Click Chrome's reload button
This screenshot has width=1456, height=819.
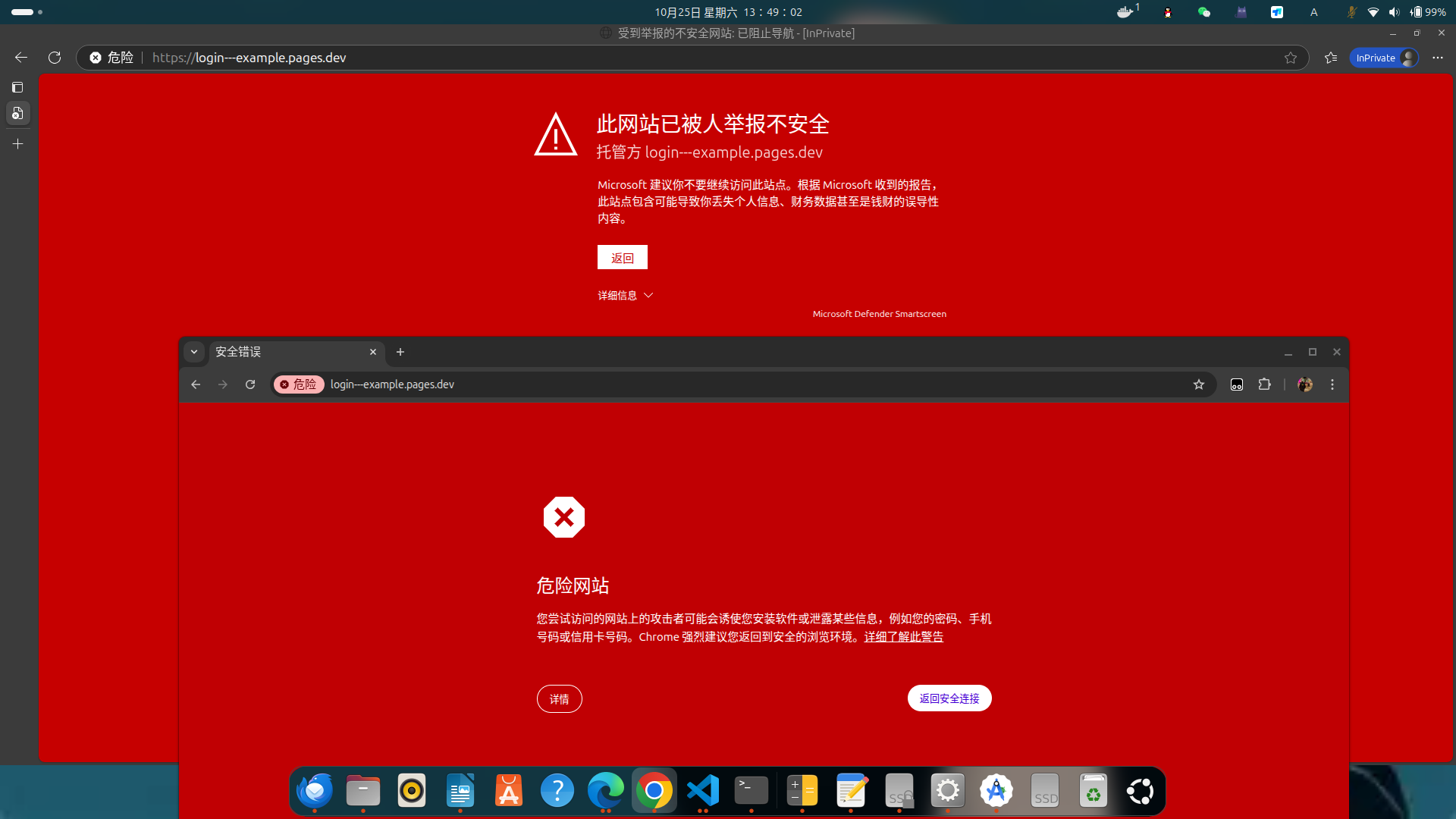[x=250, y=384]
